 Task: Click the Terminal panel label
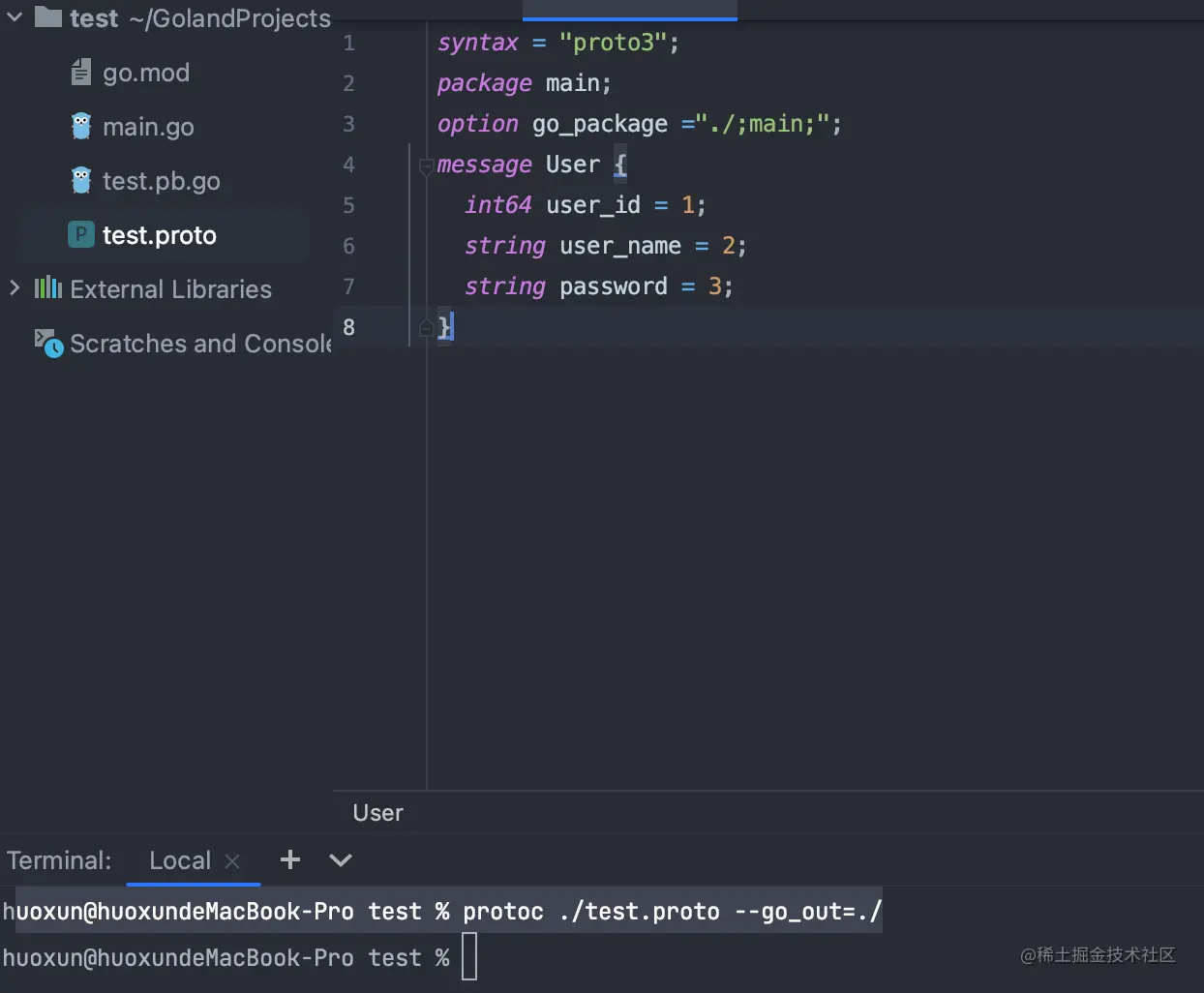pos(59,860)
